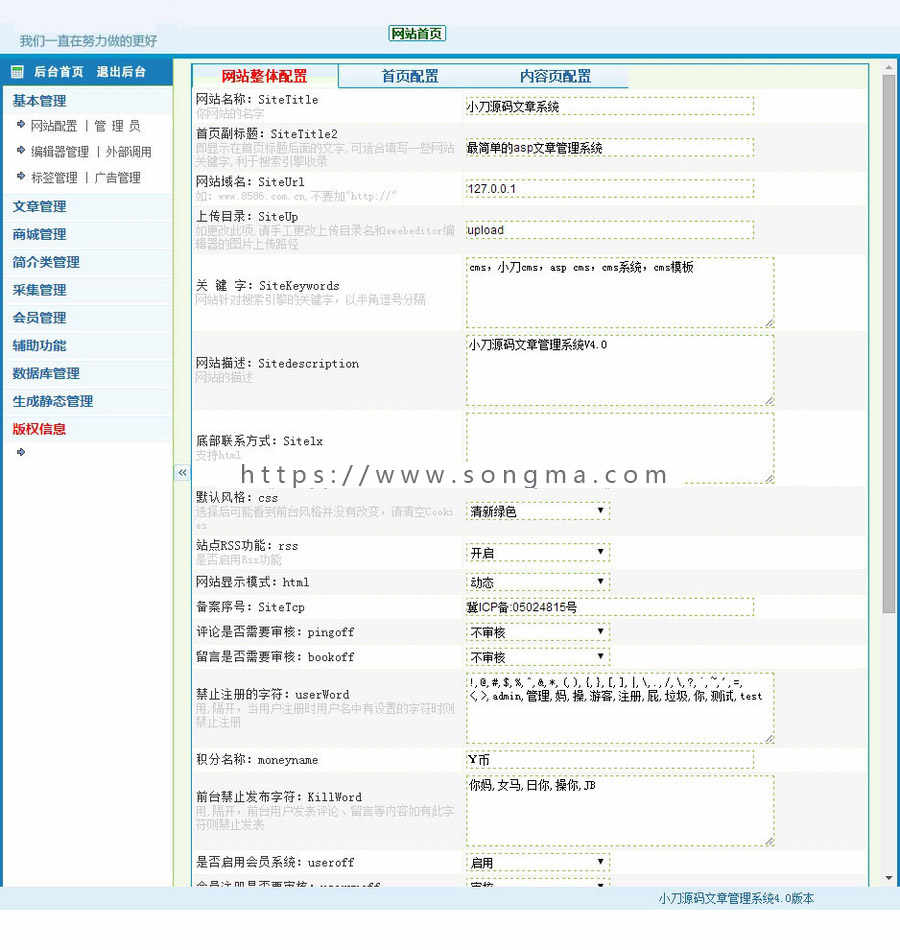Screen dimensions: 900x950
Task: Click 退出后台 to log out
Action: (x=121, y=71)
